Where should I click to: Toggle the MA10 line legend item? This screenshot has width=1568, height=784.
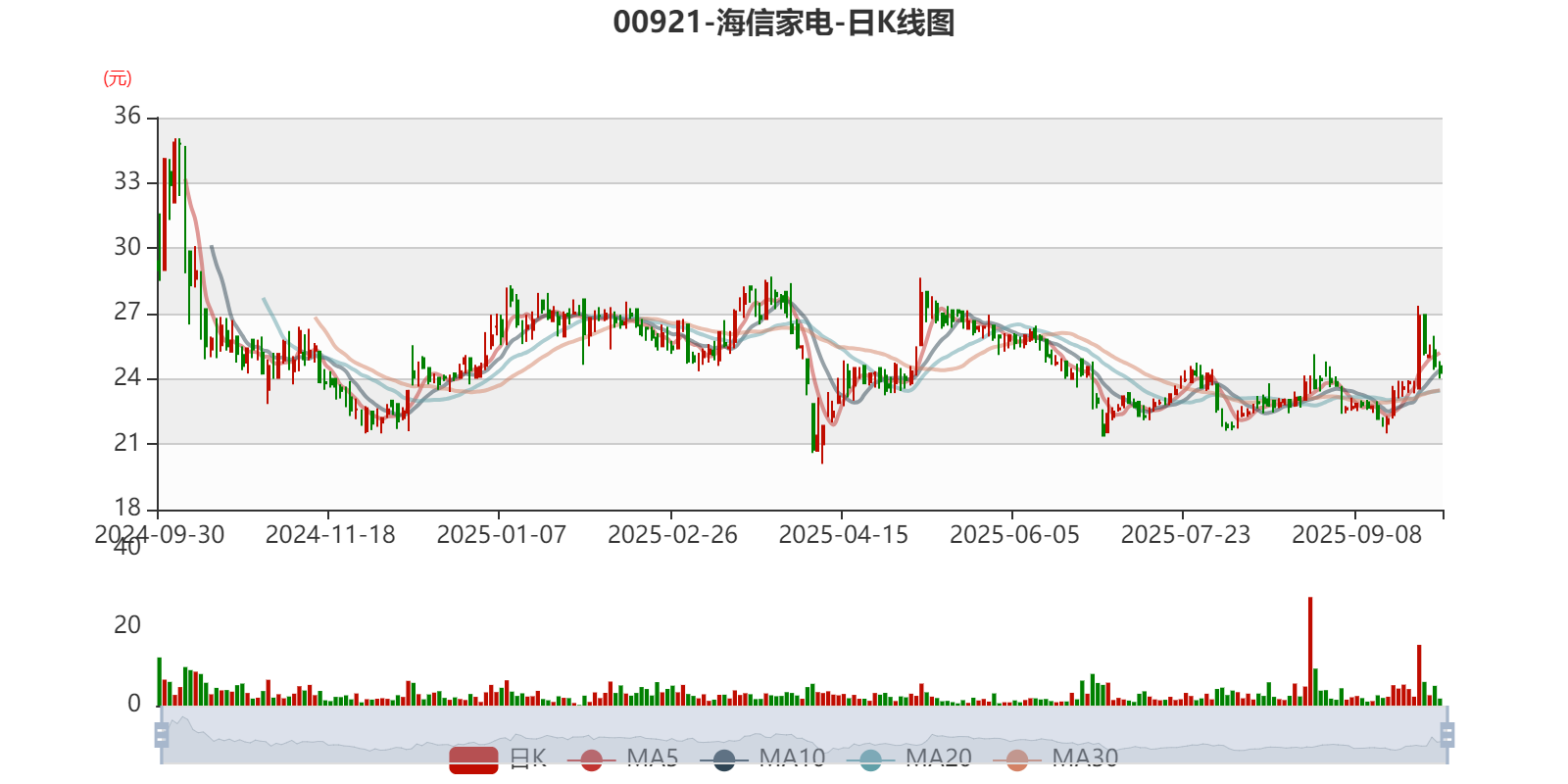click(x=762, y=759)
